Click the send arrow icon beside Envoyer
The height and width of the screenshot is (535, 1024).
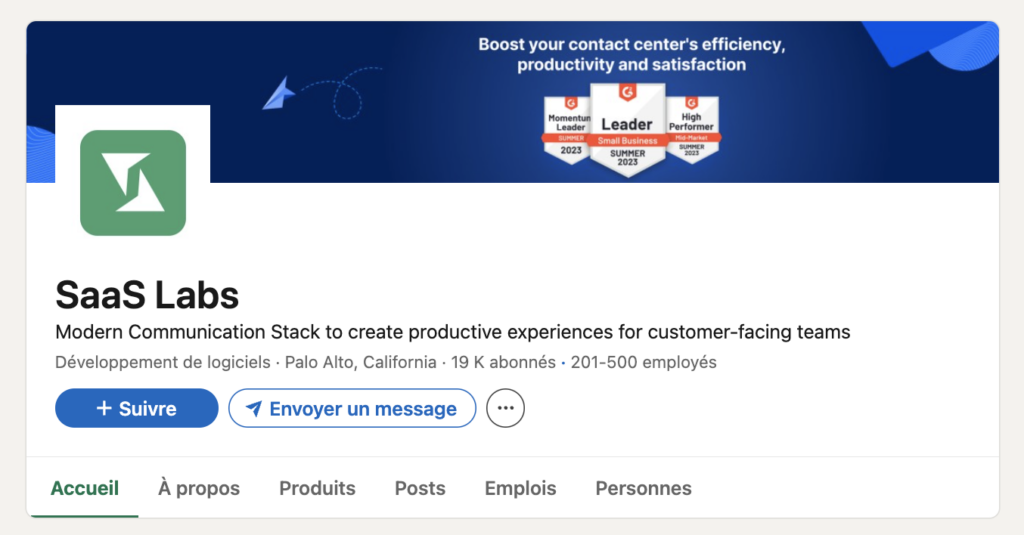coord(254,408)
